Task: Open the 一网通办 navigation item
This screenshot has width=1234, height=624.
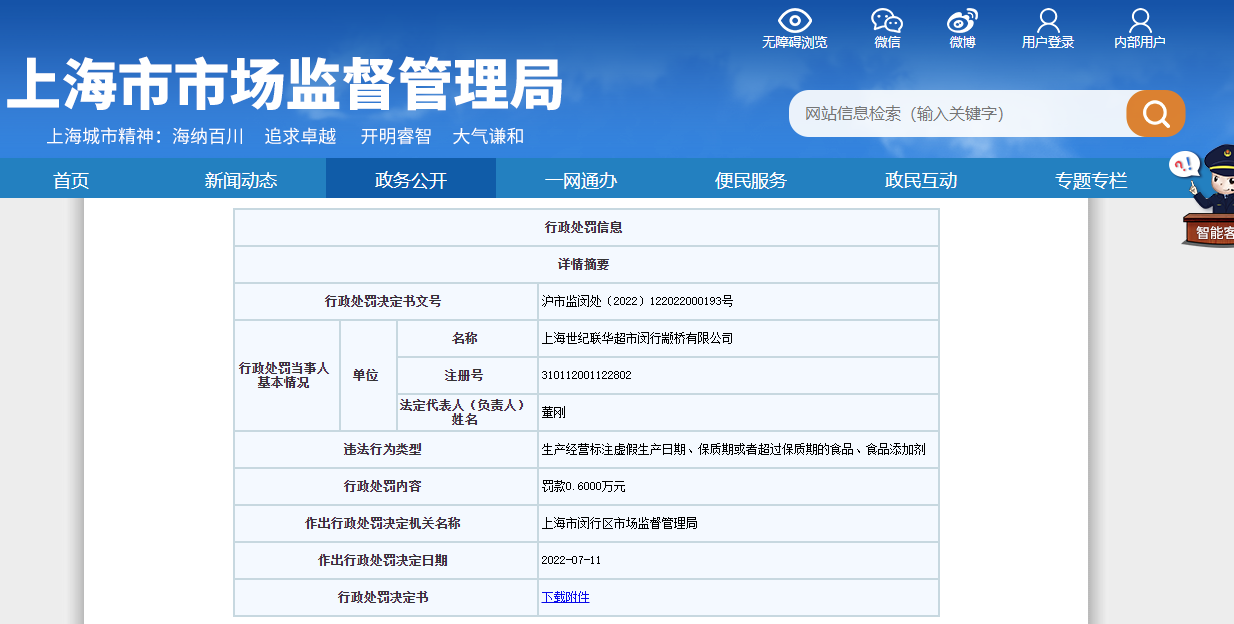Action: pos(581,180)
